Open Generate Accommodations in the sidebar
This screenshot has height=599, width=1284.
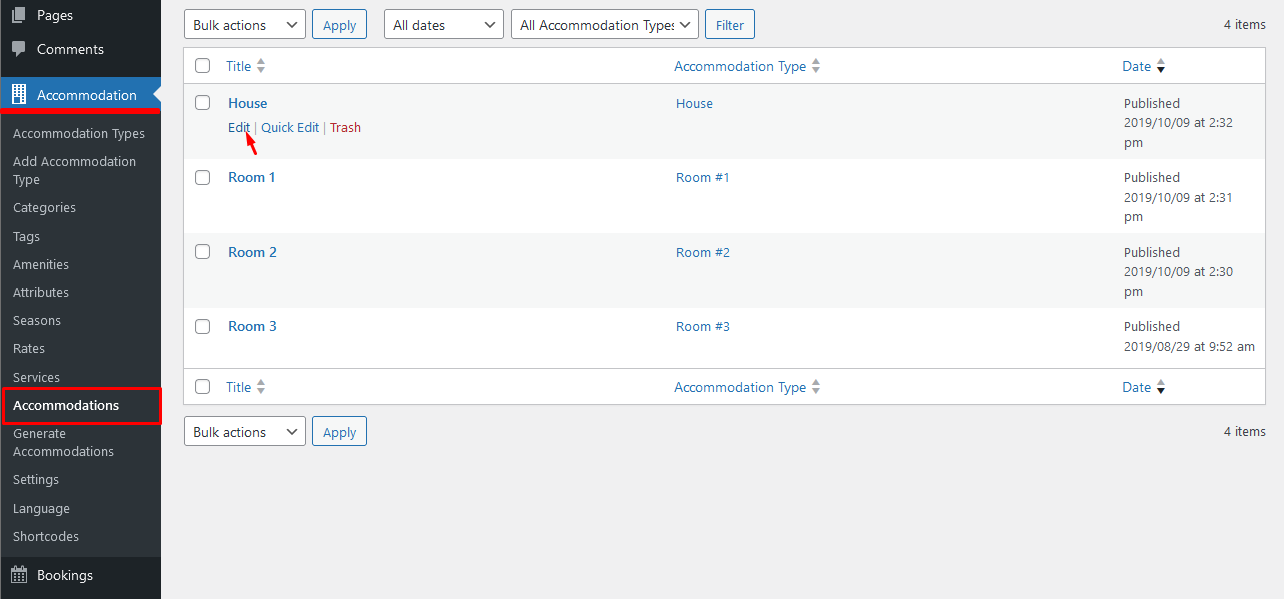[x=64, y=443]
